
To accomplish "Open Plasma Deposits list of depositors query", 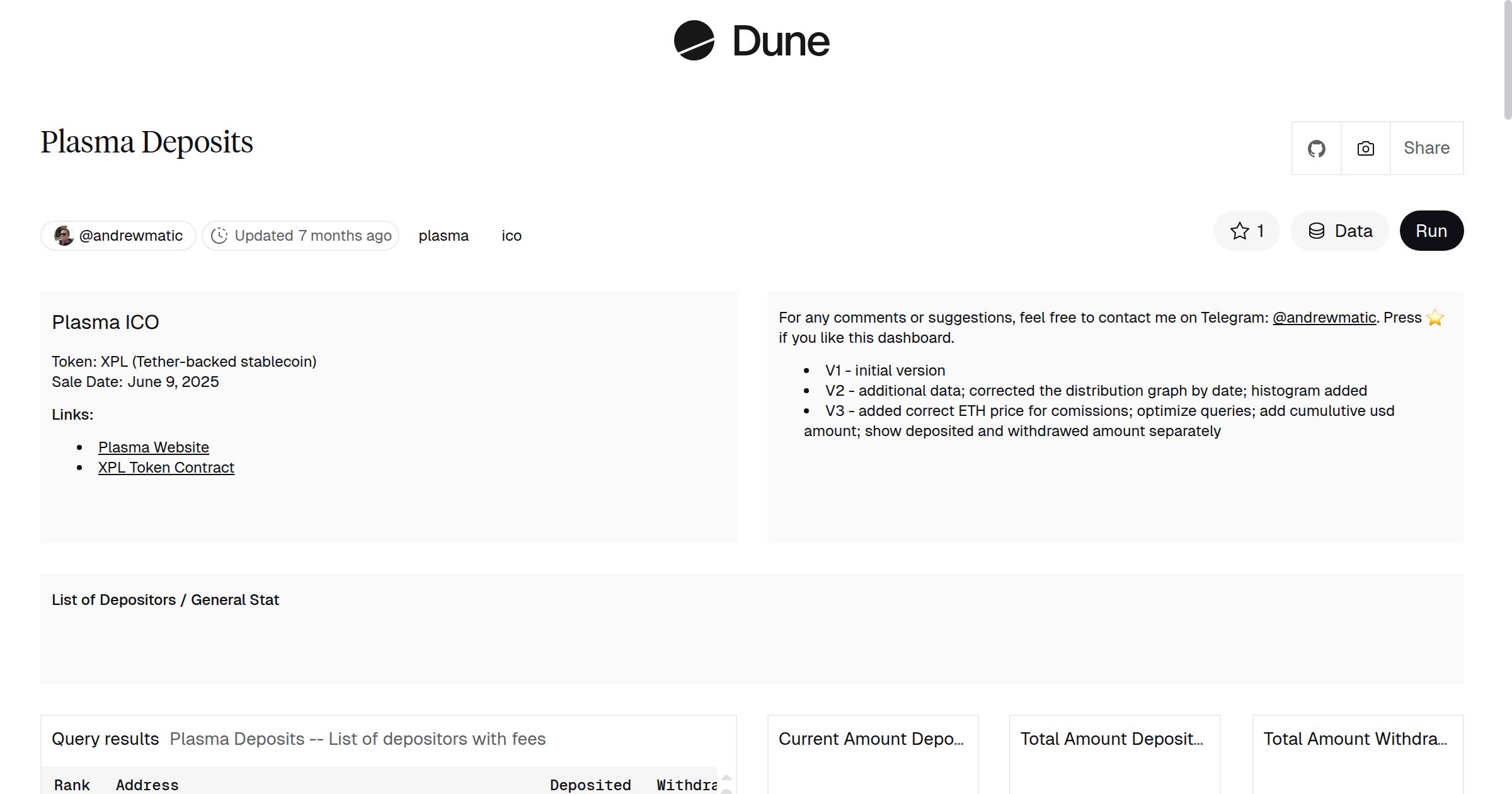I will pos(357,739).
